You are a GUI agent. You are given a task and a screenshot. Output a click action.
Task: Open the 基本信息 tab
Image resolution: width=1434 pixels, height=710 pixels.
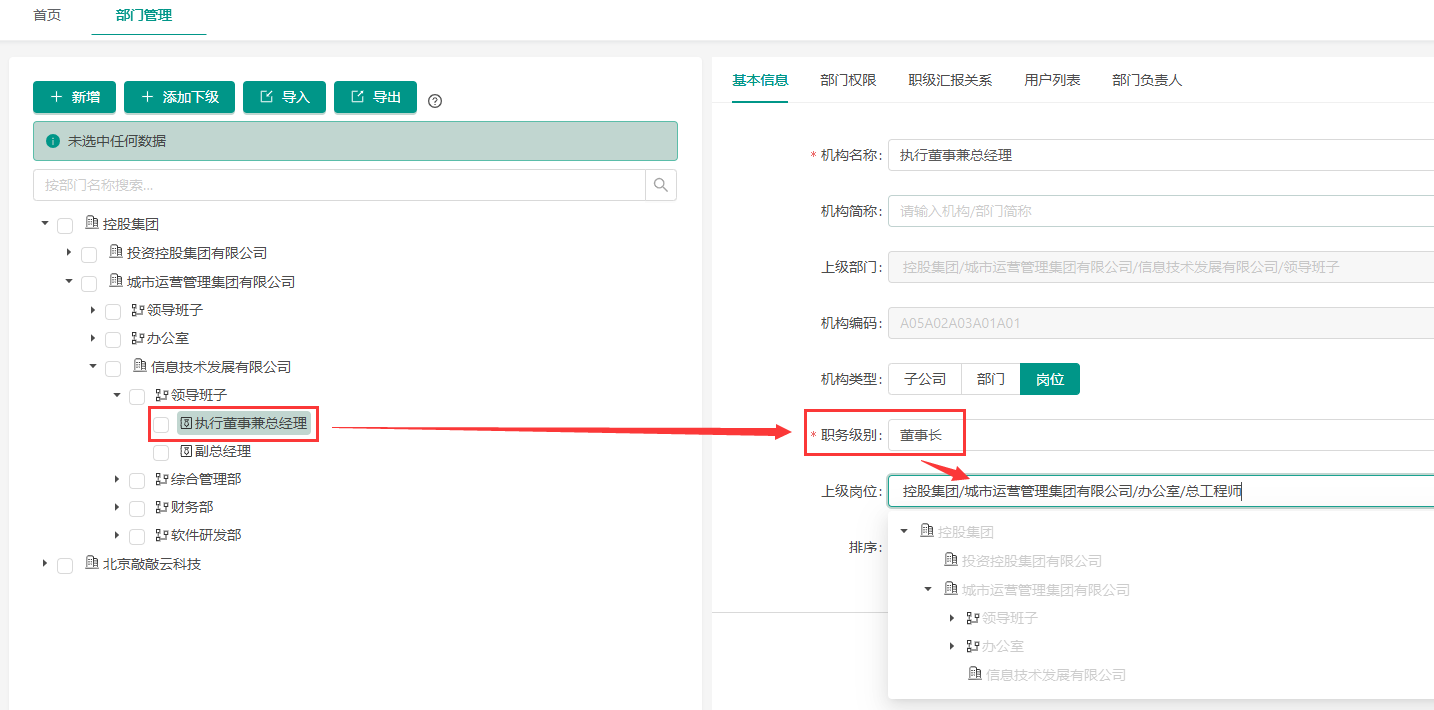[x=760, y=80]
